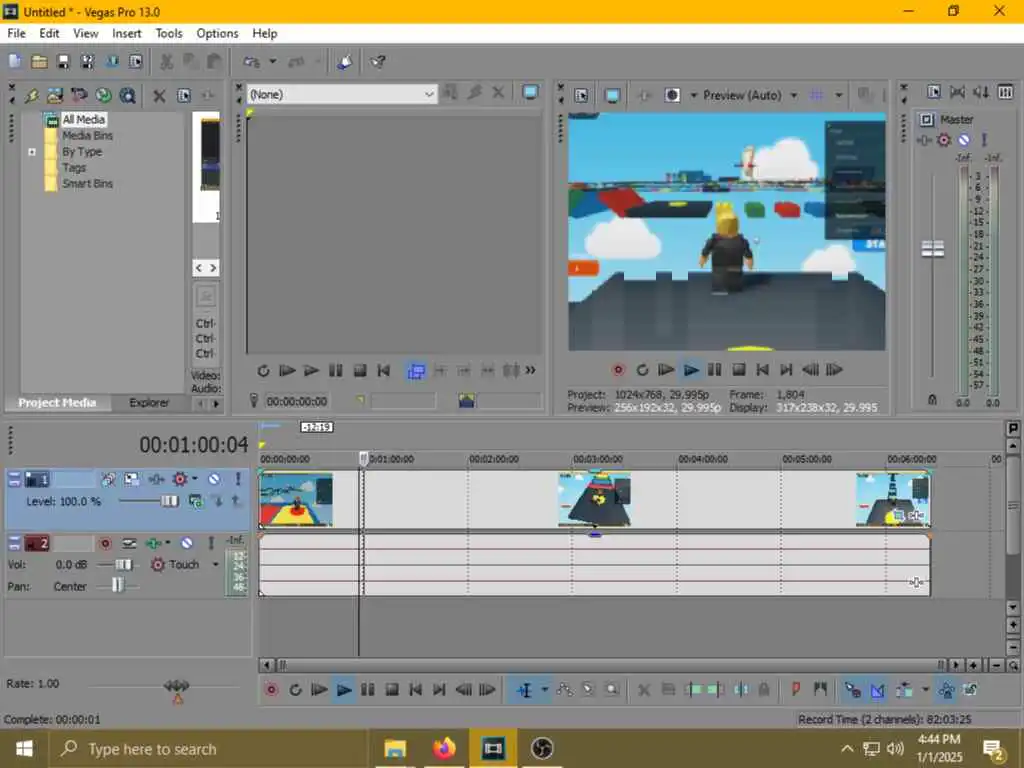This screenshot has width=1024, height=768.
Task: Open the File menu
Action: [16, 33]
